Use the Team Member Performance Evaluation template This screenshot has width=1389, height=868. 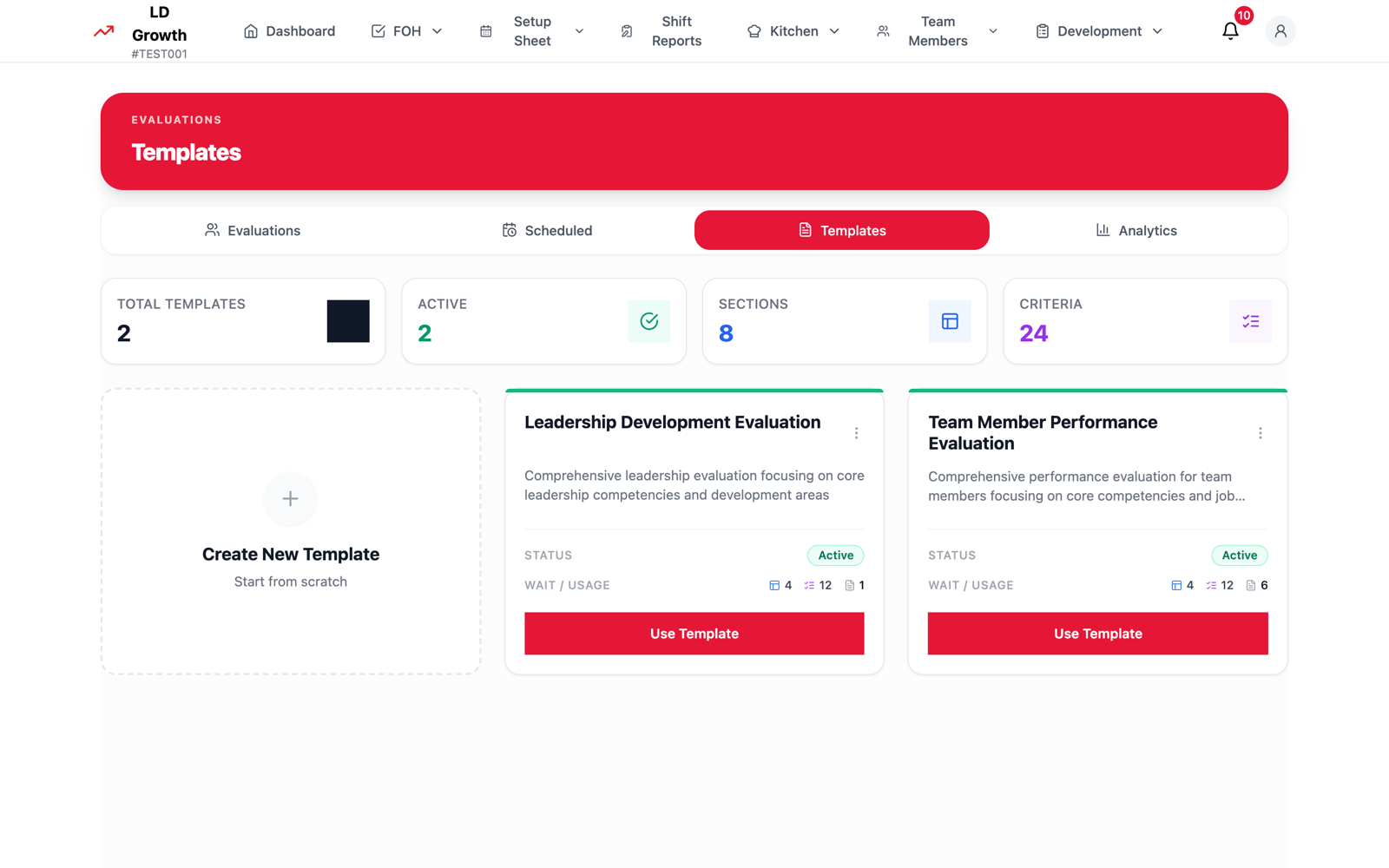(x=1098, y=634)
